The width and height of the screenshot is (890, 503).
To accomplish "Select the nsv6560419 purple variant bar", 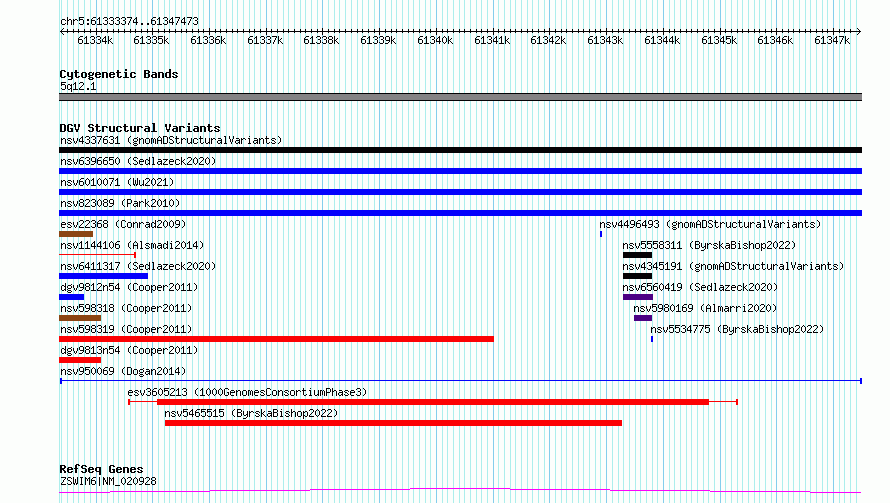I will (x=637, y=297).
